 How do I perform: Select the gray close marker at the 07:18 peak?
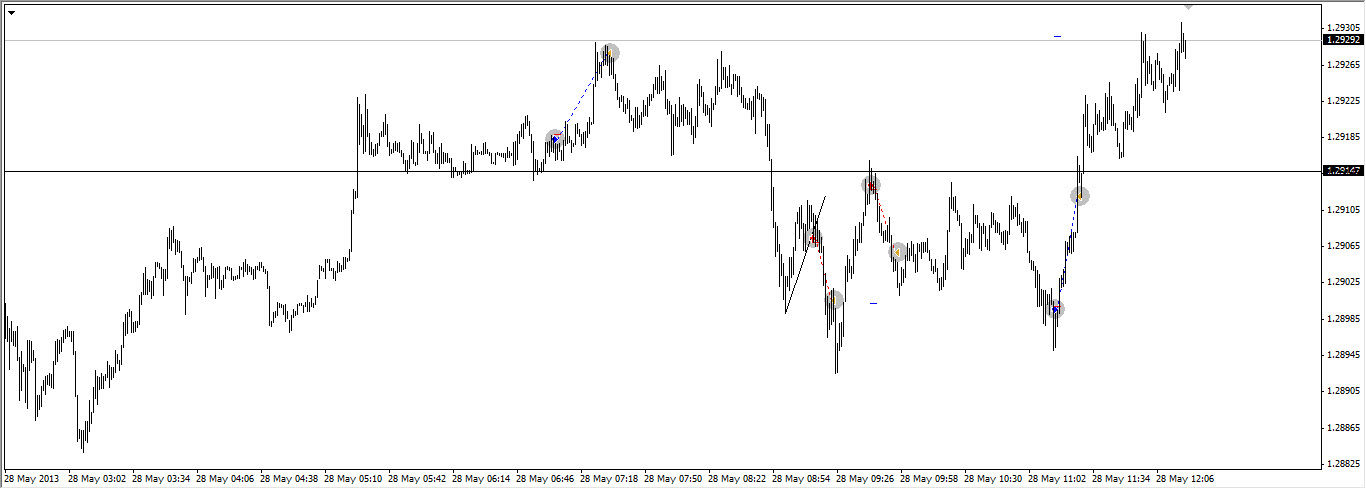pyautogui.click(x=610, y=52)
